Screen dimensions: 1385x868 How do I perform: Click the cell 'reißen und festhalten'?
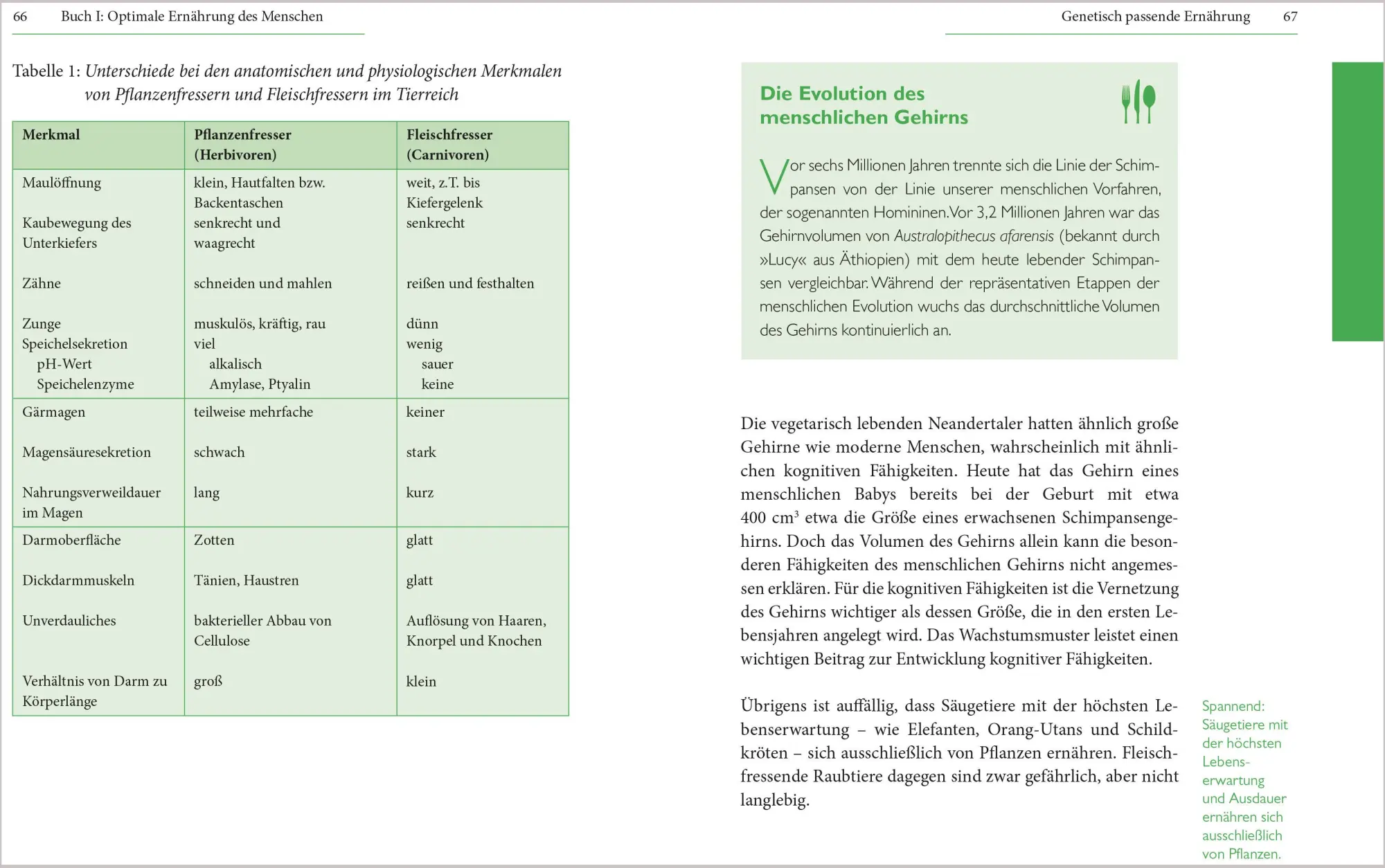click(470, 284)
